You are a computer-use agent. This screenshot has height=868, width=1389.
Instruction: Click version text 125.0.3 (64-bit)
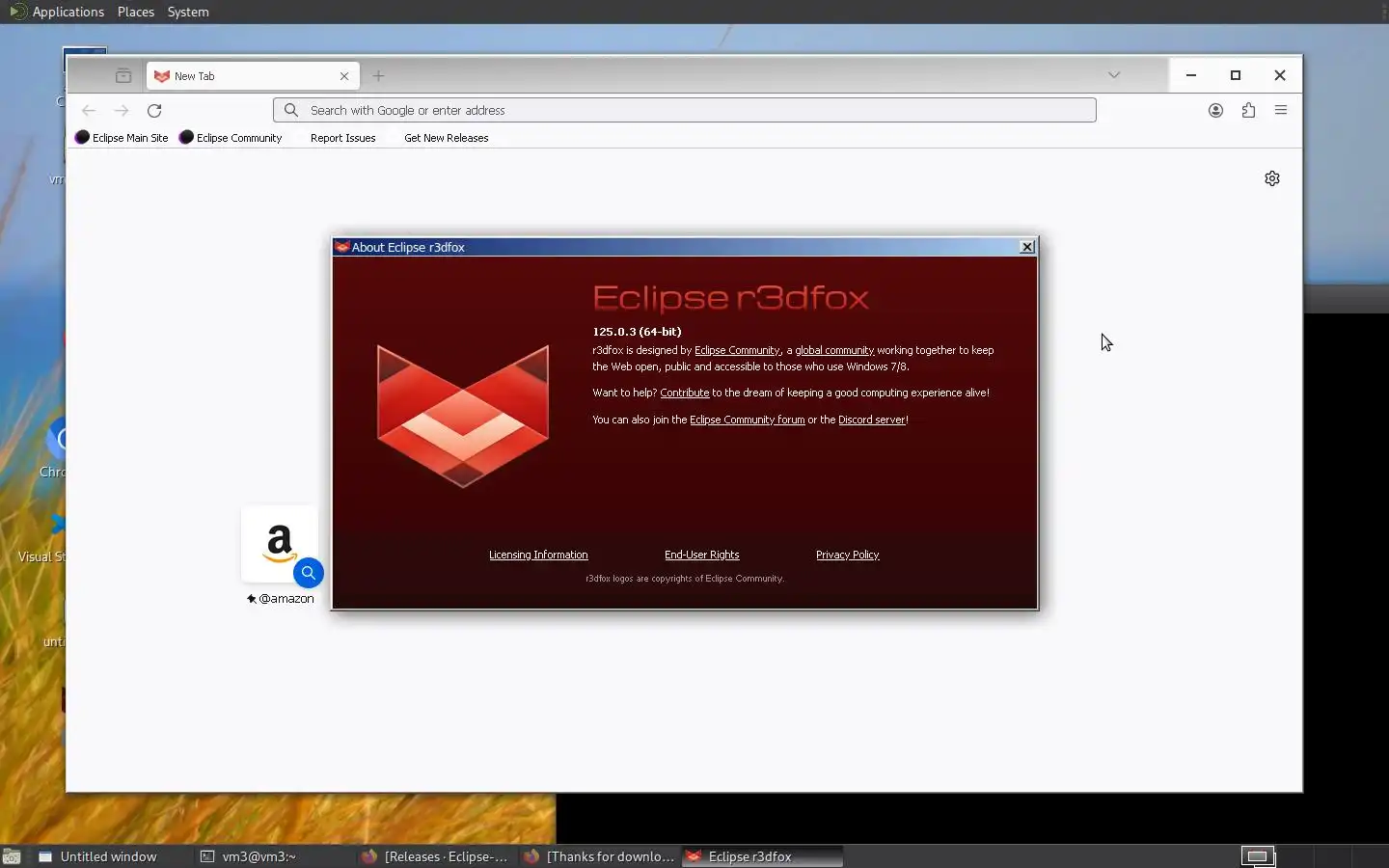(x=637, y=332)
